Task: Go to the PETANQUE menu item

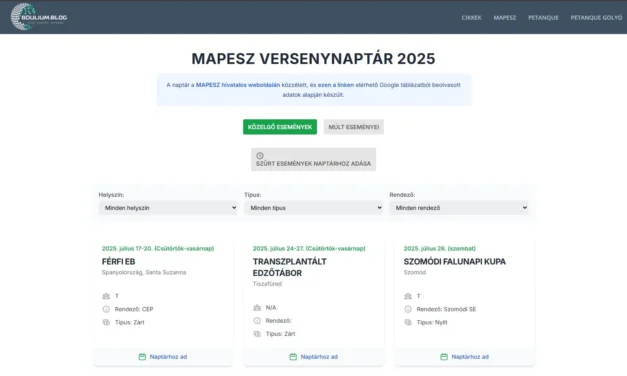Action: (x=543, y=18)
